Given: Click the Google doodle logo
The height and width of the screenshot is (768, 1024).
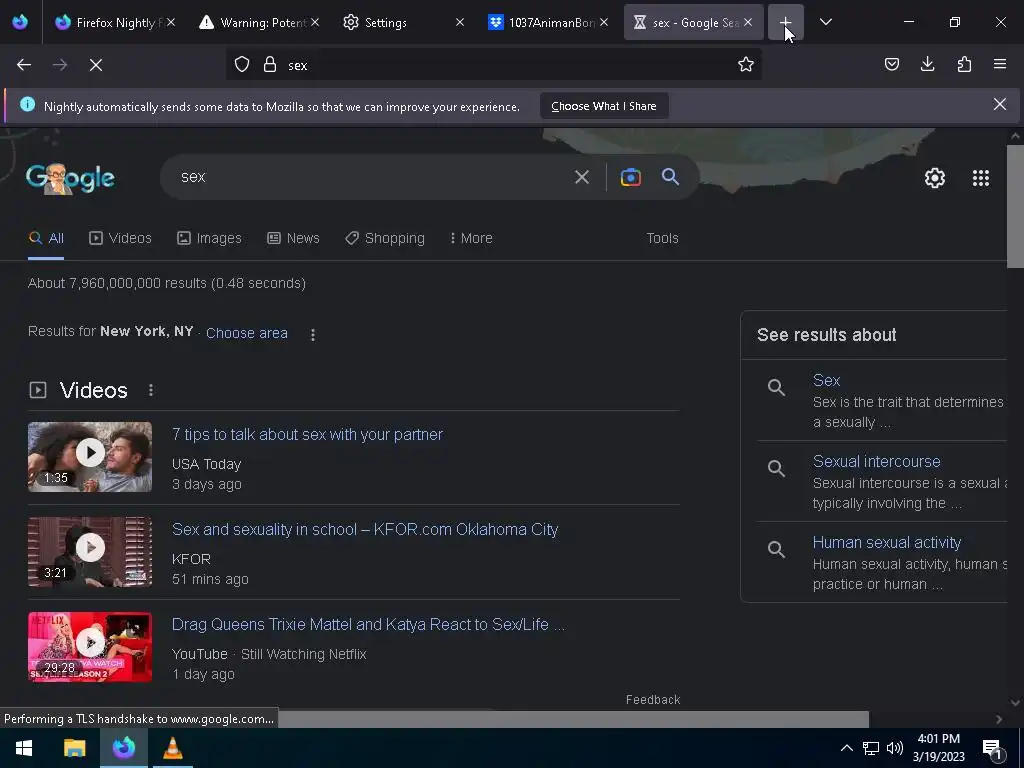Looking at the screenshot, I should point(70,178).
